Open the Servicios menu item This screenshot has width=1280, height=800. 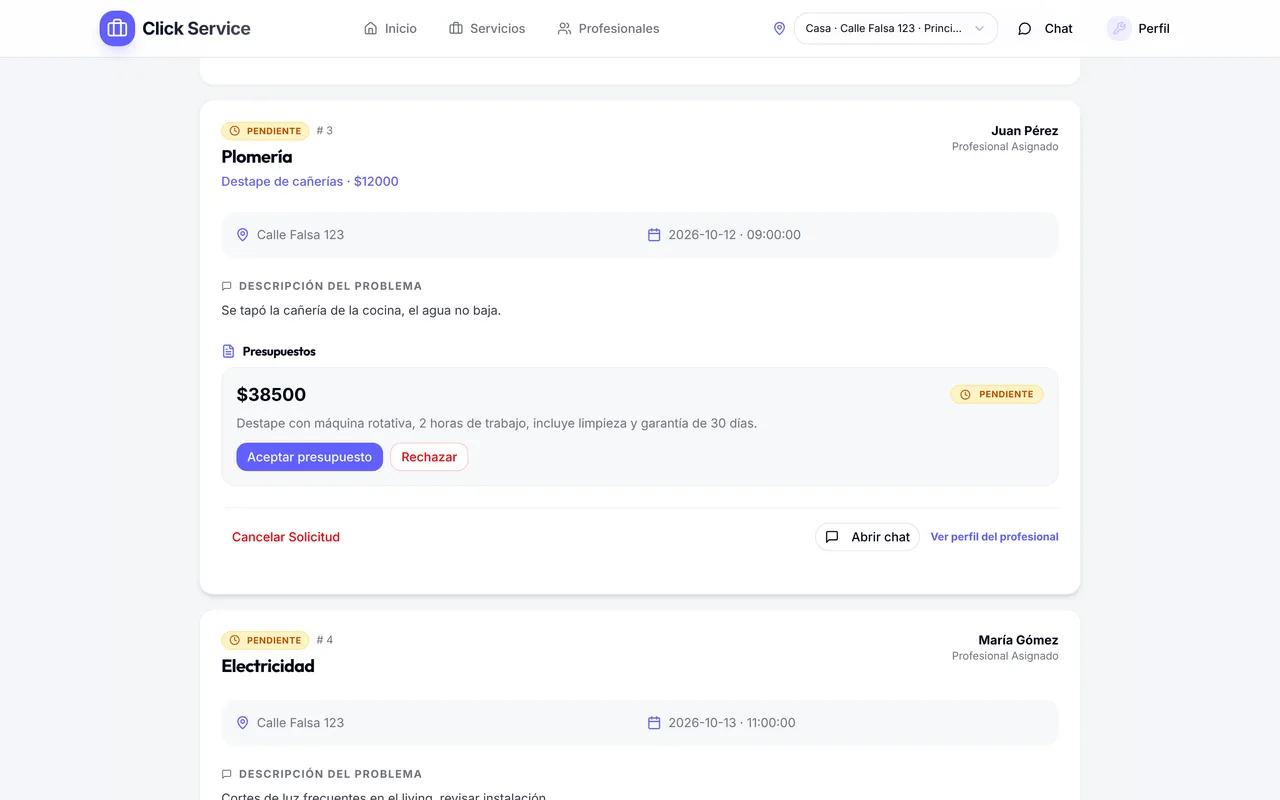click(487, 29)
